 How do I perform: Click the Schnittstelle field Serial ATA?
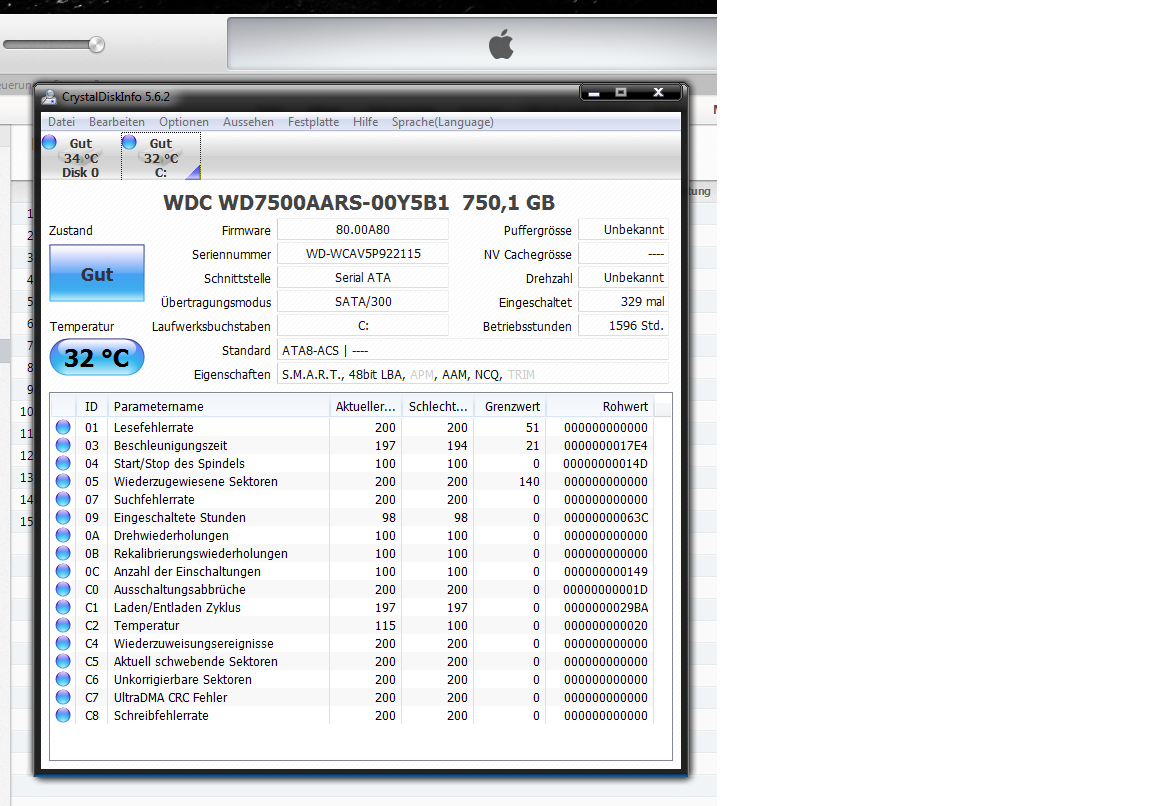point(363,278)
